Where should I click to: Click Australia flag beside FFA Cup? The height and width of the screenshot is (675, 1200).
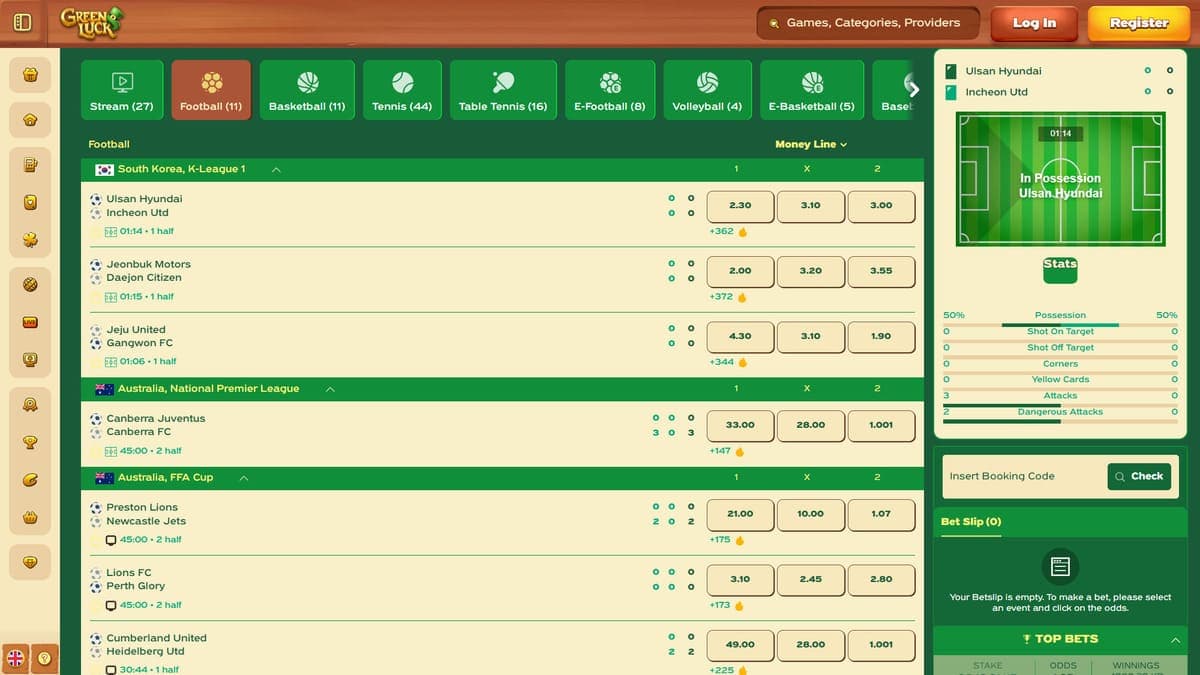104,478
